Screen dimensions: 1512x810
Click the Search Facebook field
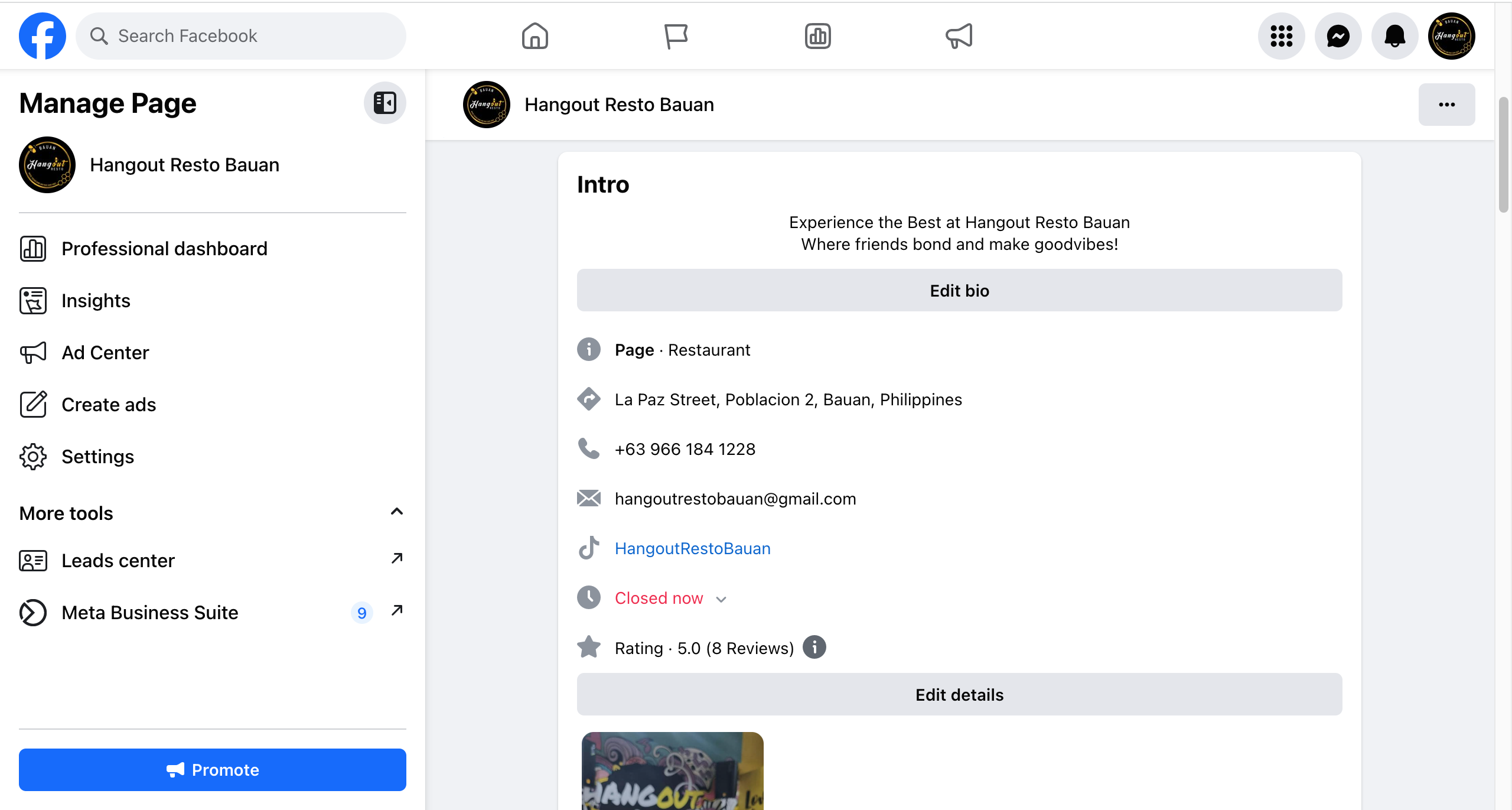click(x=241, y=36)
